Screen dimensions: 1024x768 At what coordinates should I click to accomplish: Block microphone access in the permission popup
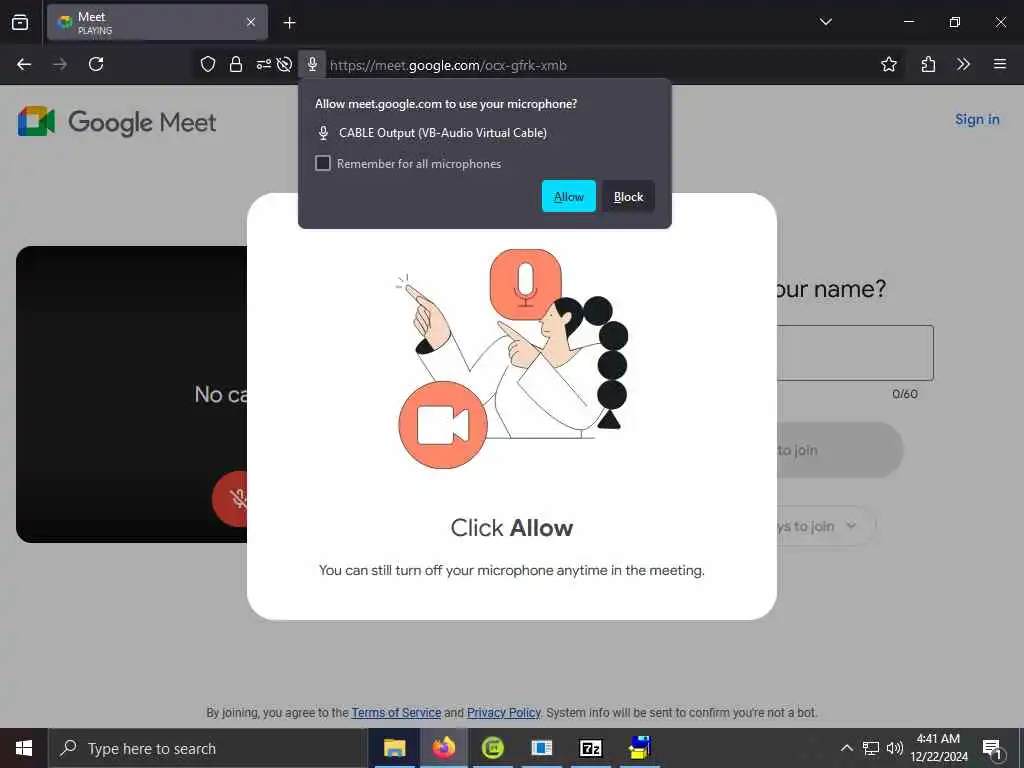[x=628, y=196]
